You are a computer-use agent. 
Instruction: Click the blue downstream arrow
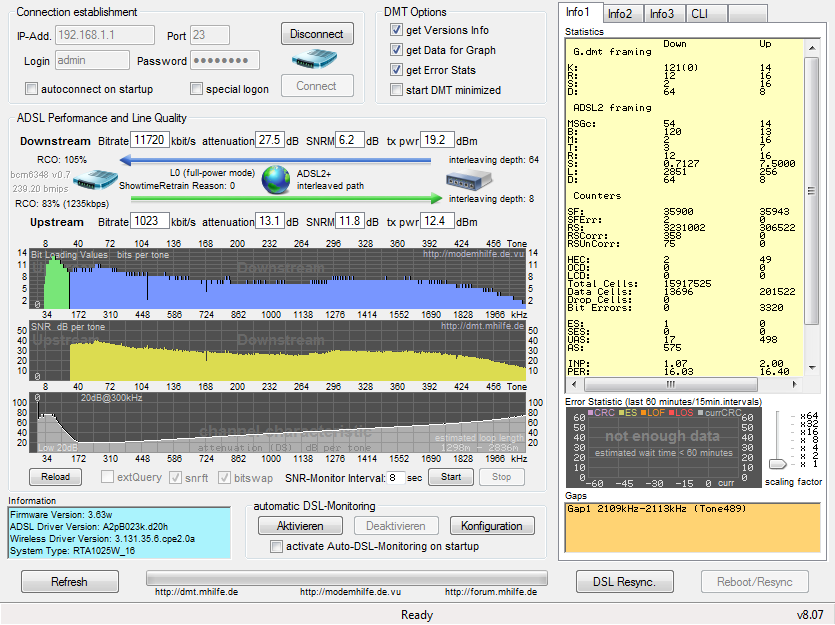tap(275, 160)
